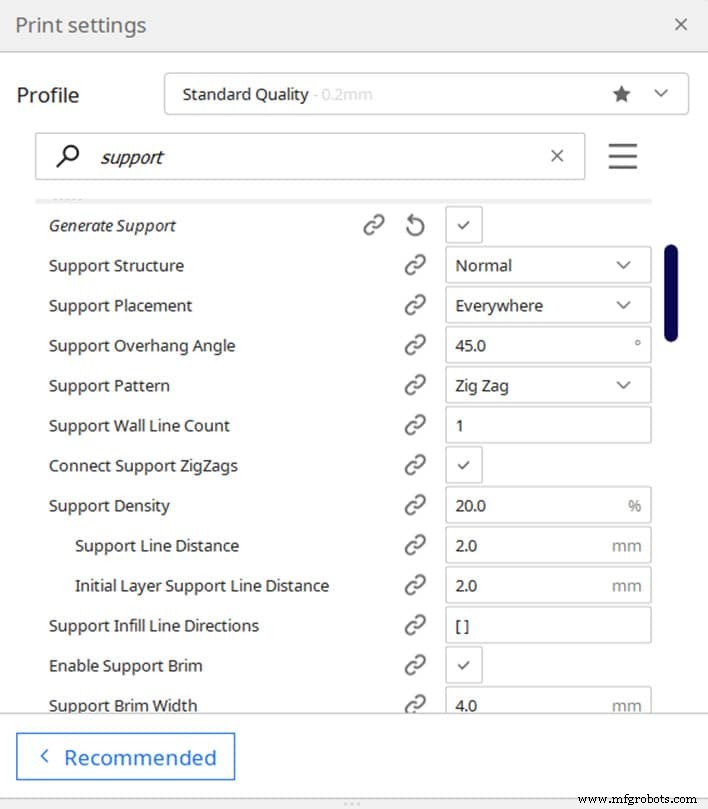The height and width of the screenshot is (809, 708).
Task: Click the link icon beside Enable Support Brim
Action: (x=416, y=665)
